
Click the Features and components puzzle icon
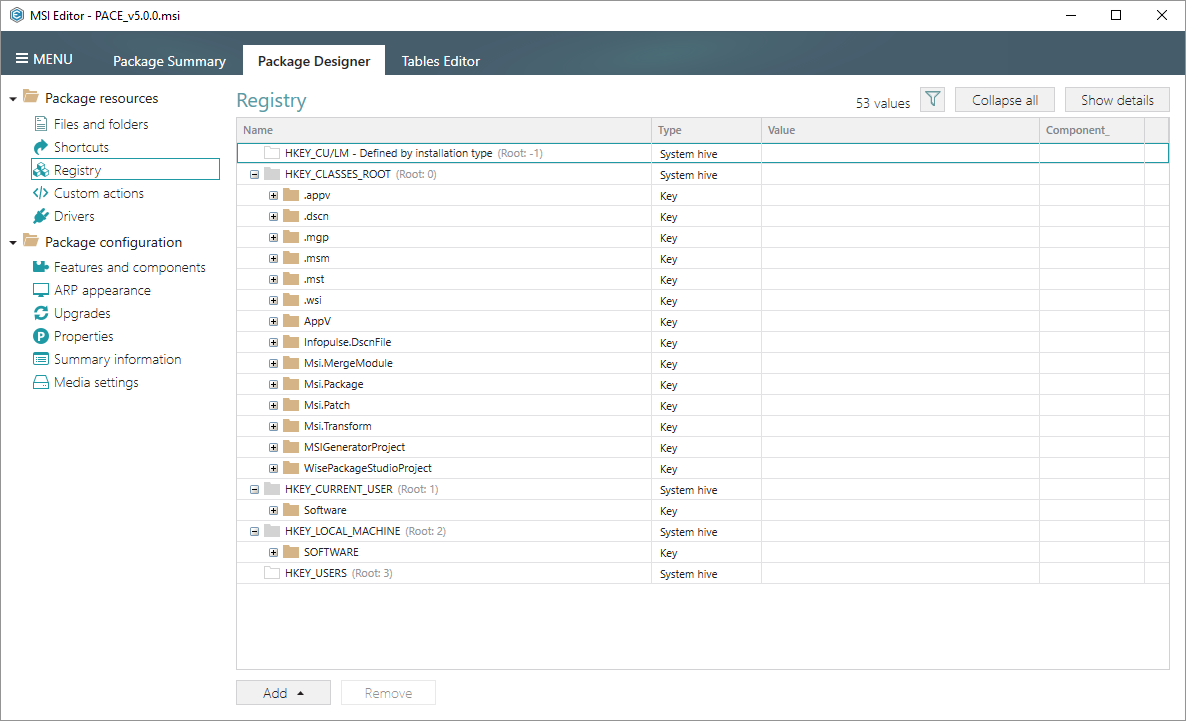point(41,267)
